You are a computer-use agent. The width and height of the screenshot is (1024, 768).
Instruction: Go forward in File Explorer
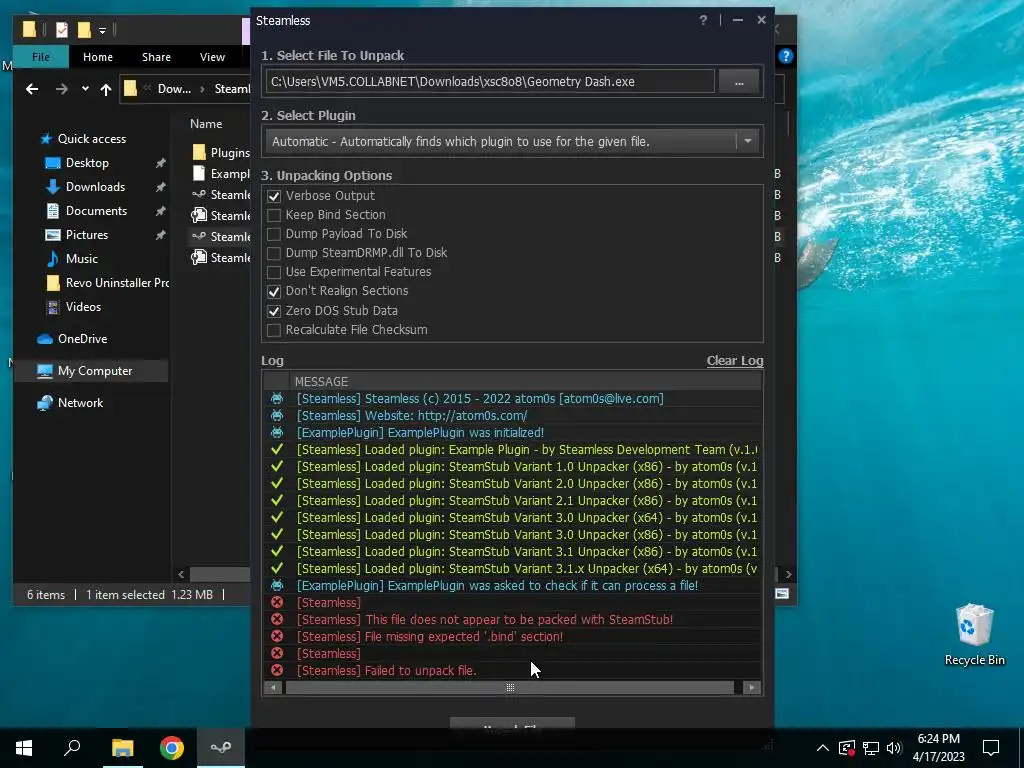pos(62,89)
